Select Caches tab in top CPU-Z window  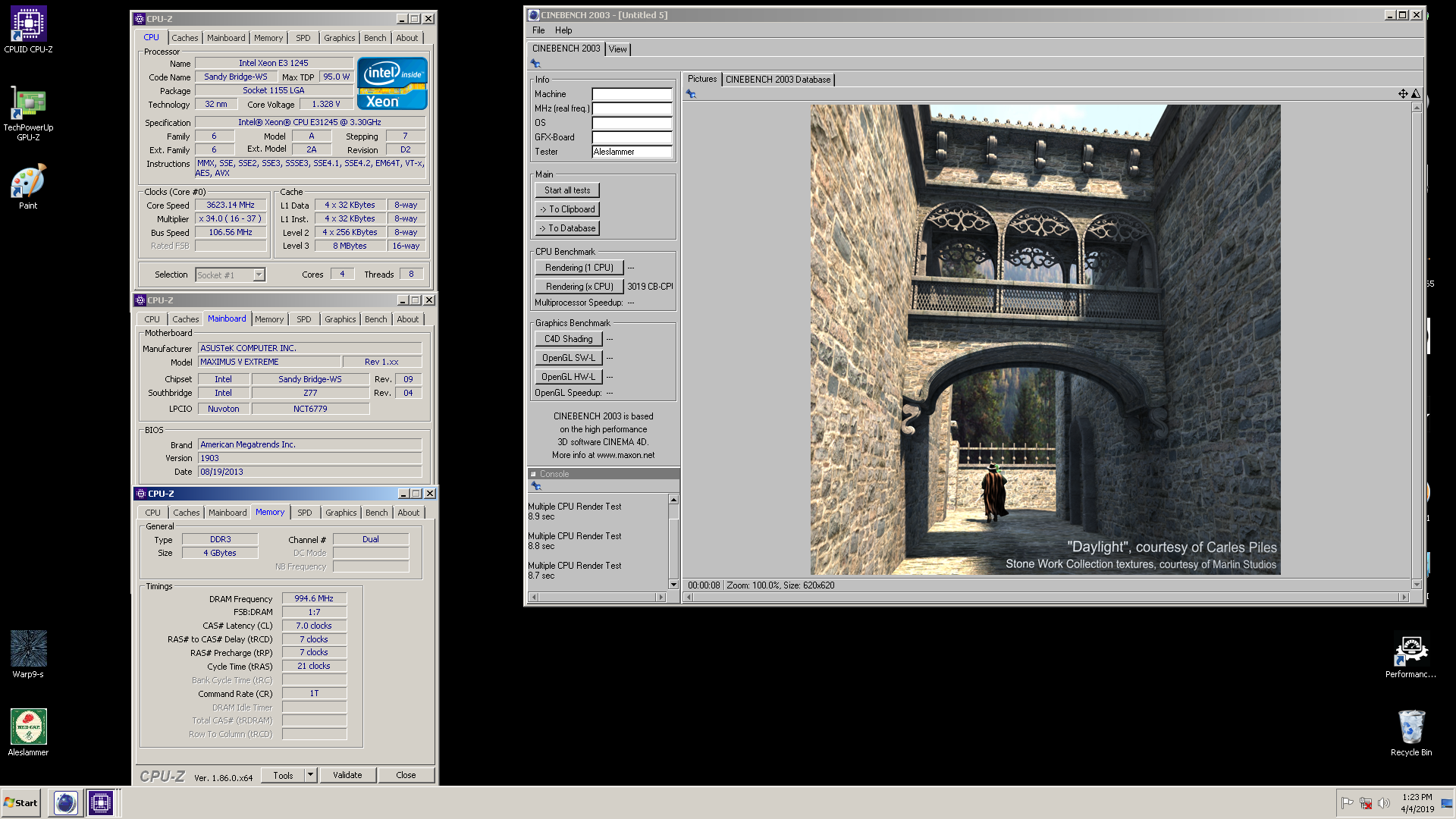tap(184, 38)
